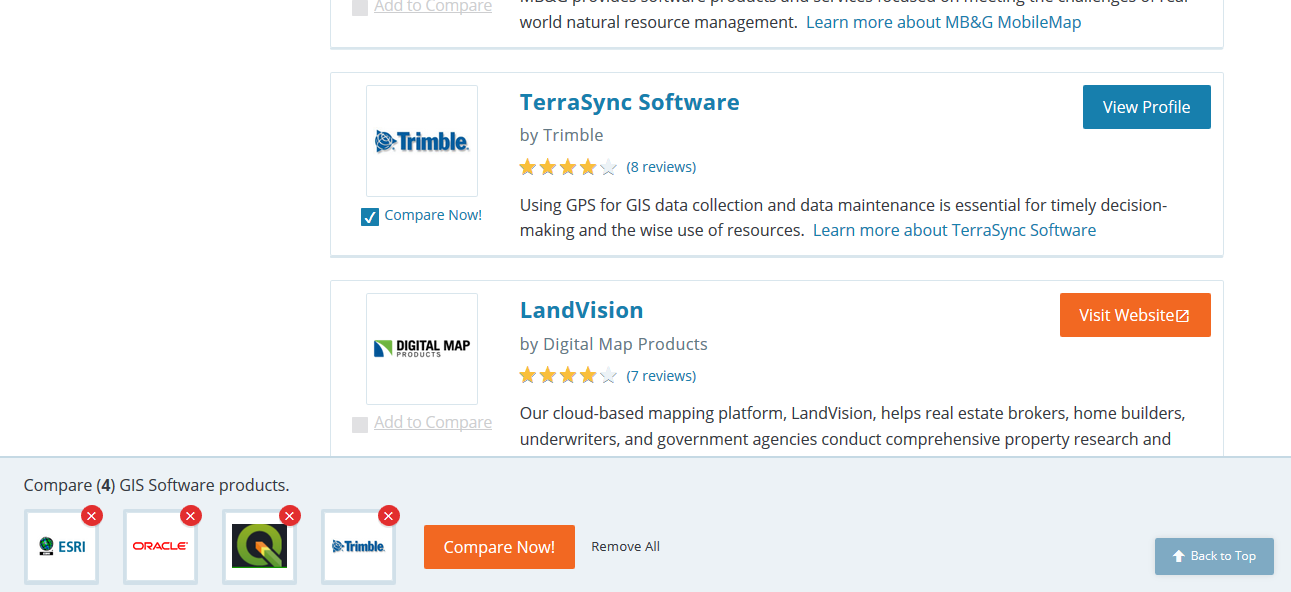Viewport: 1291px width, 592px height.
Task: Open the LandVision title link
Action: pyautogui.click(x=581, y=310)
